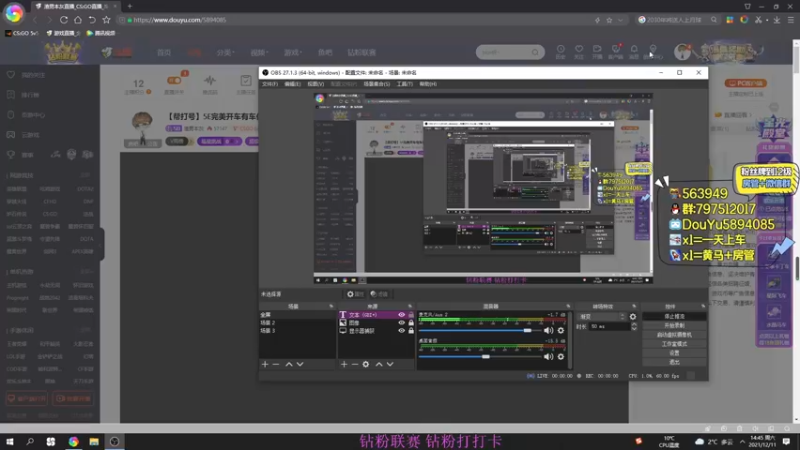
Task: Open OBS Scene Collection menu
Action: pos(377,84)
